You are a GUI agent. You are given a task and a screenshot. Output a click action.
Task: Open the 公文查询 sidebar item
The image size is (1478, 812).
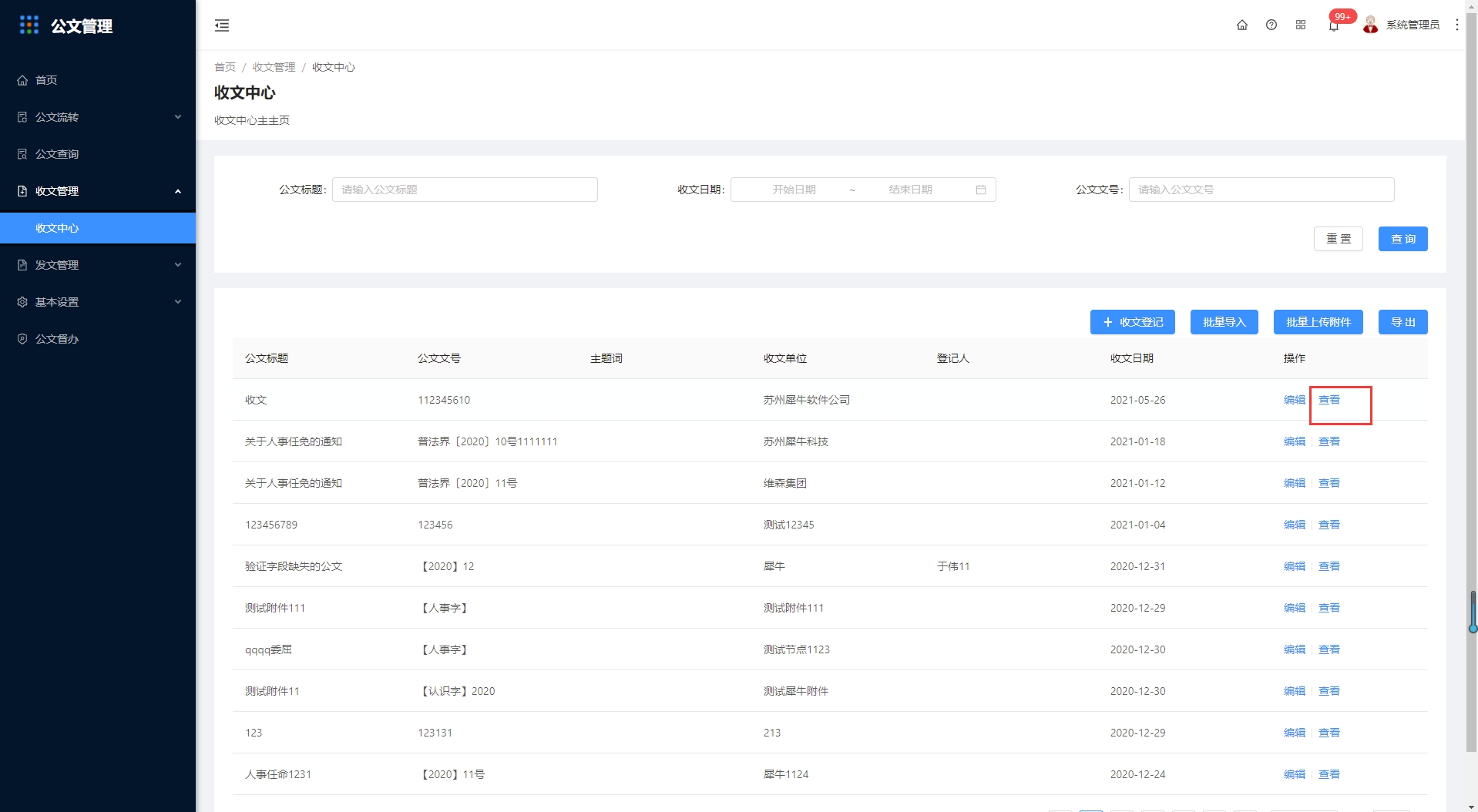pyautogui.click(x=98, y=154)
